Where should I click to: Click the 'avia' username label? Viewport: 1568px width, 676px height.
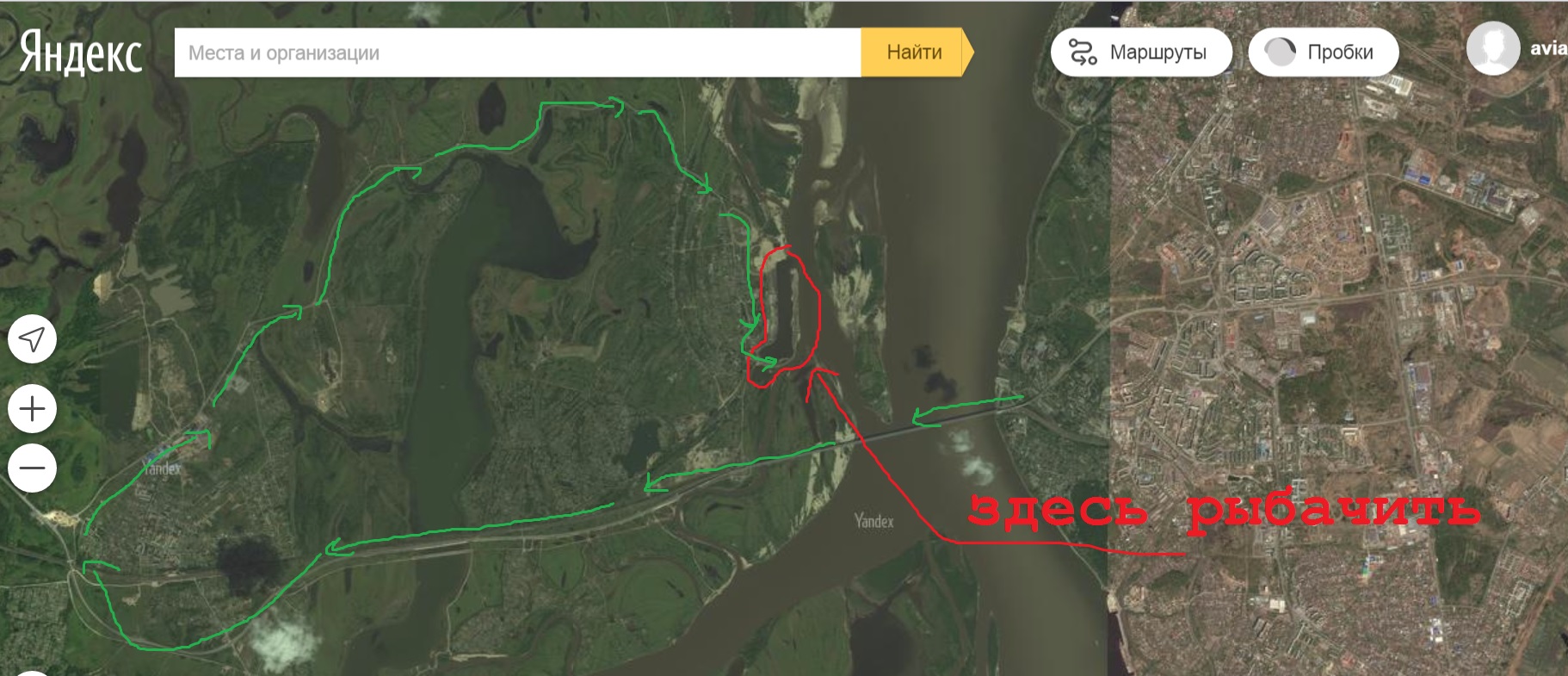(x=1548, y=49)
